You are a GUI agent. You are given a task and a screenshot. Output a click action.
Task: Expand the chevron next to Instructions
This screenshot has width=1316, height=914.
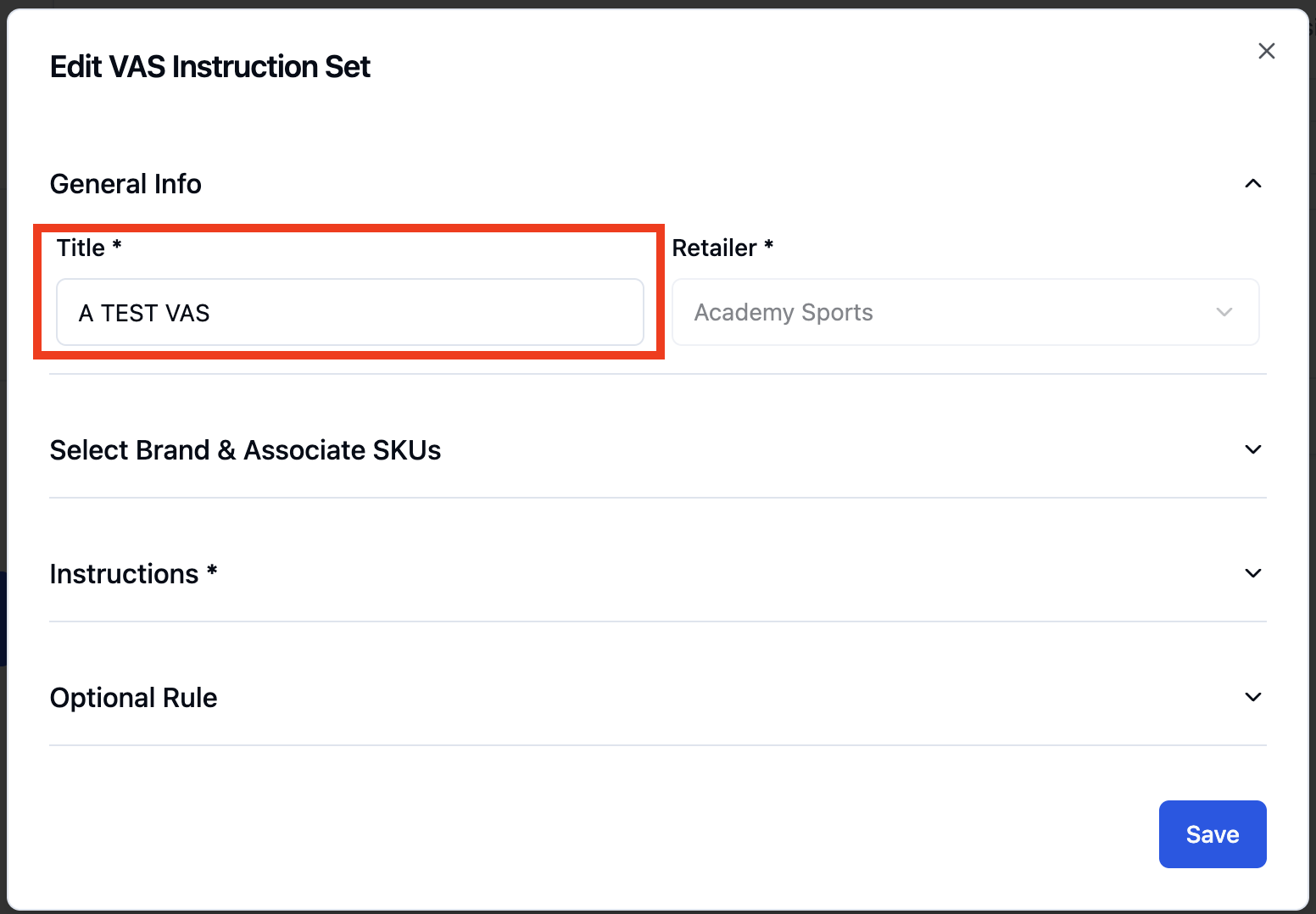click(x=1252, y=573)
